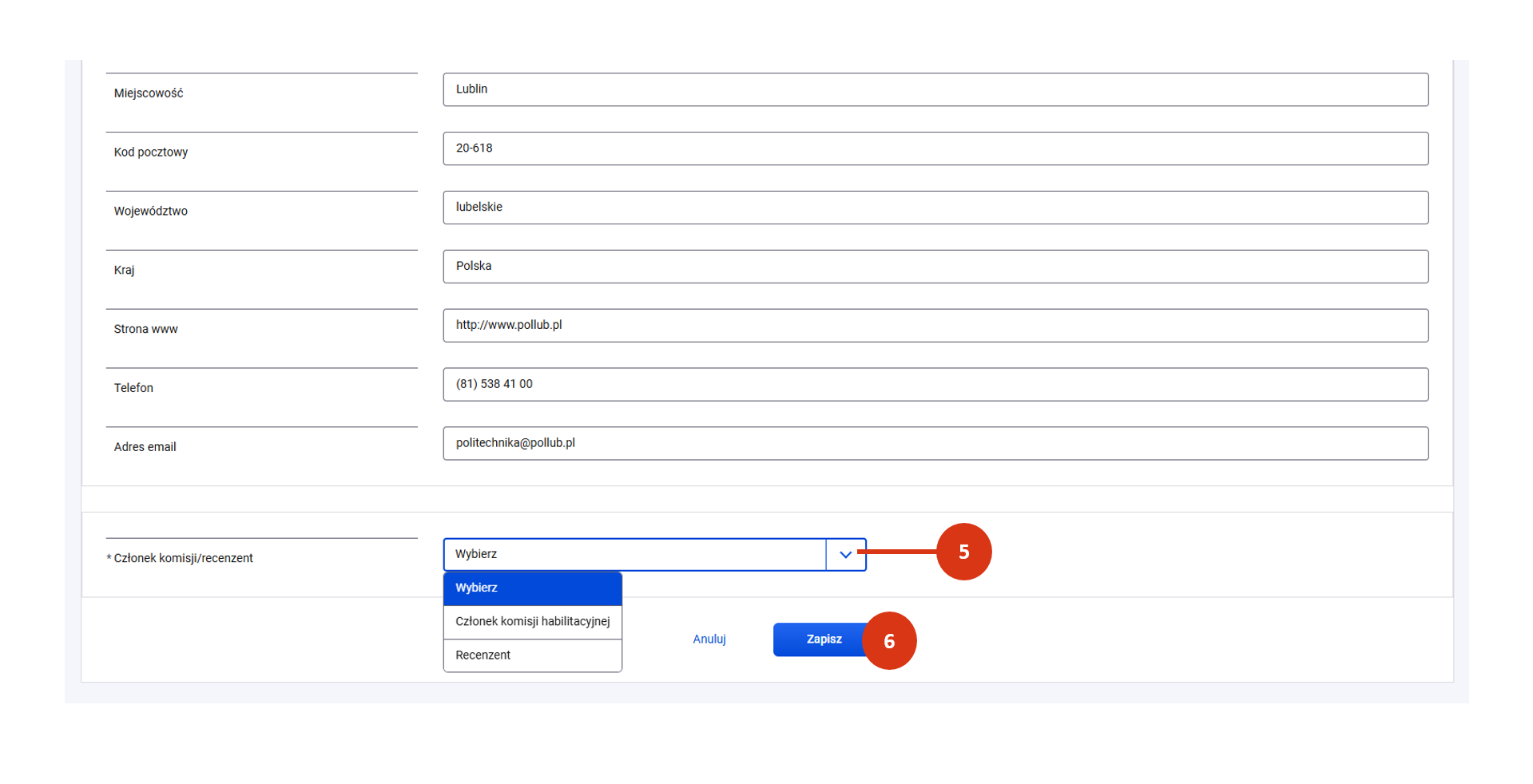Viewport: 1533px width, 784px height.
Task: Click the 'Adres email' label text
Action: (x=145, y=447)
